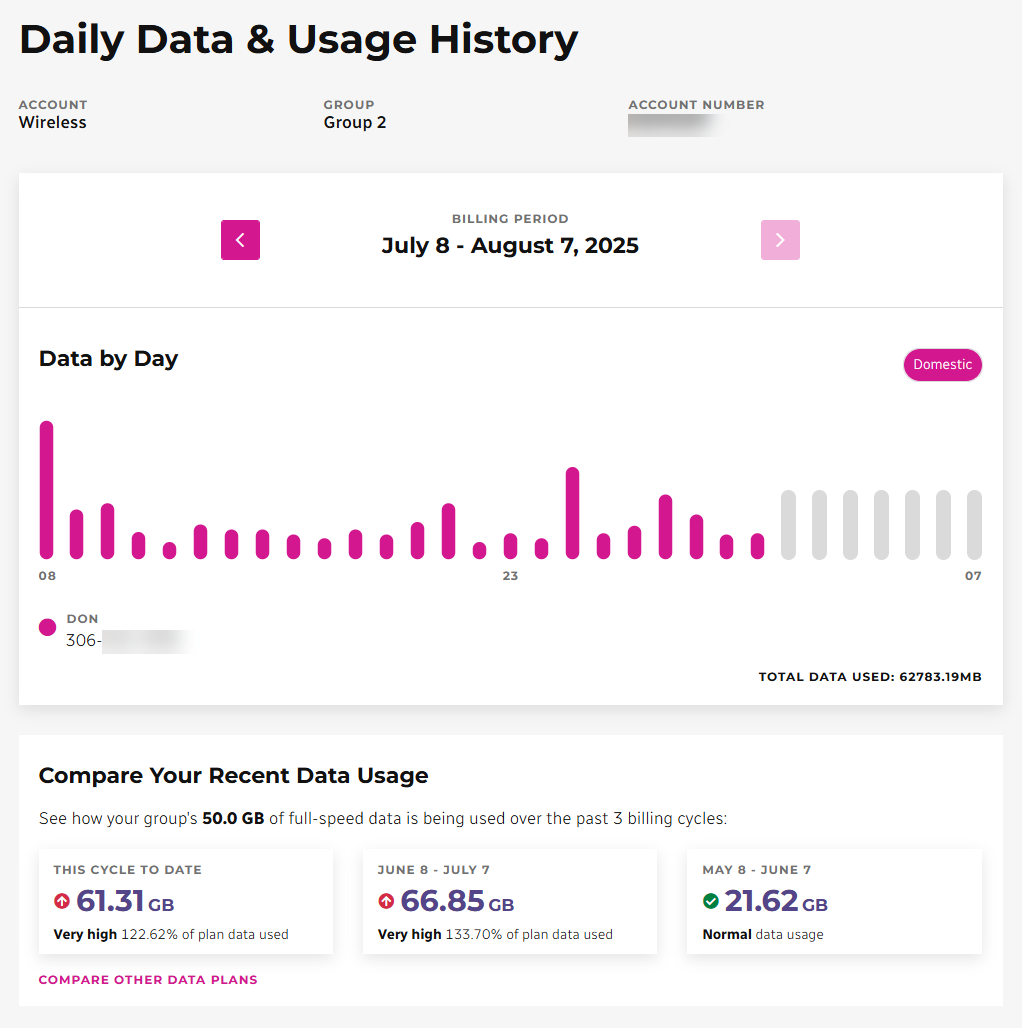Image resolution: width=1022 pixels, height=1028 pixels.
Task: Select the May 8 - June 7 usage card
Action: 833,903
